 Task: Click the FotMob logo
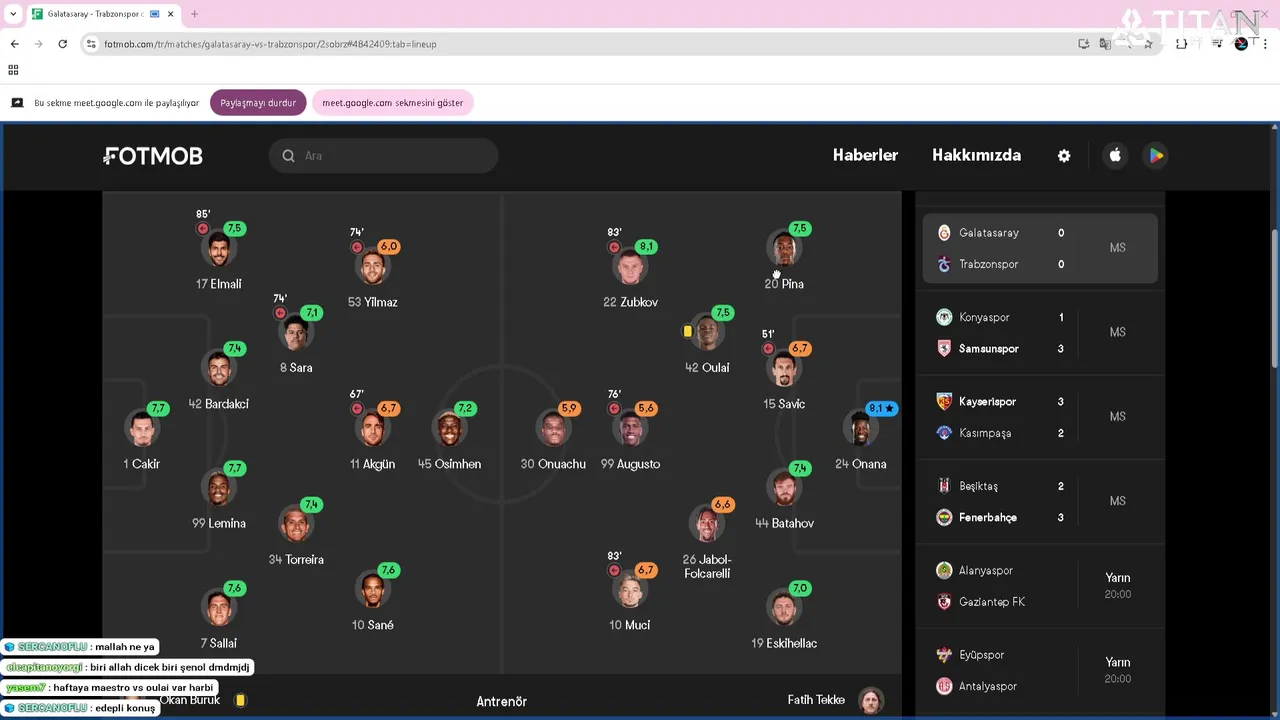[x=153, y=156]
